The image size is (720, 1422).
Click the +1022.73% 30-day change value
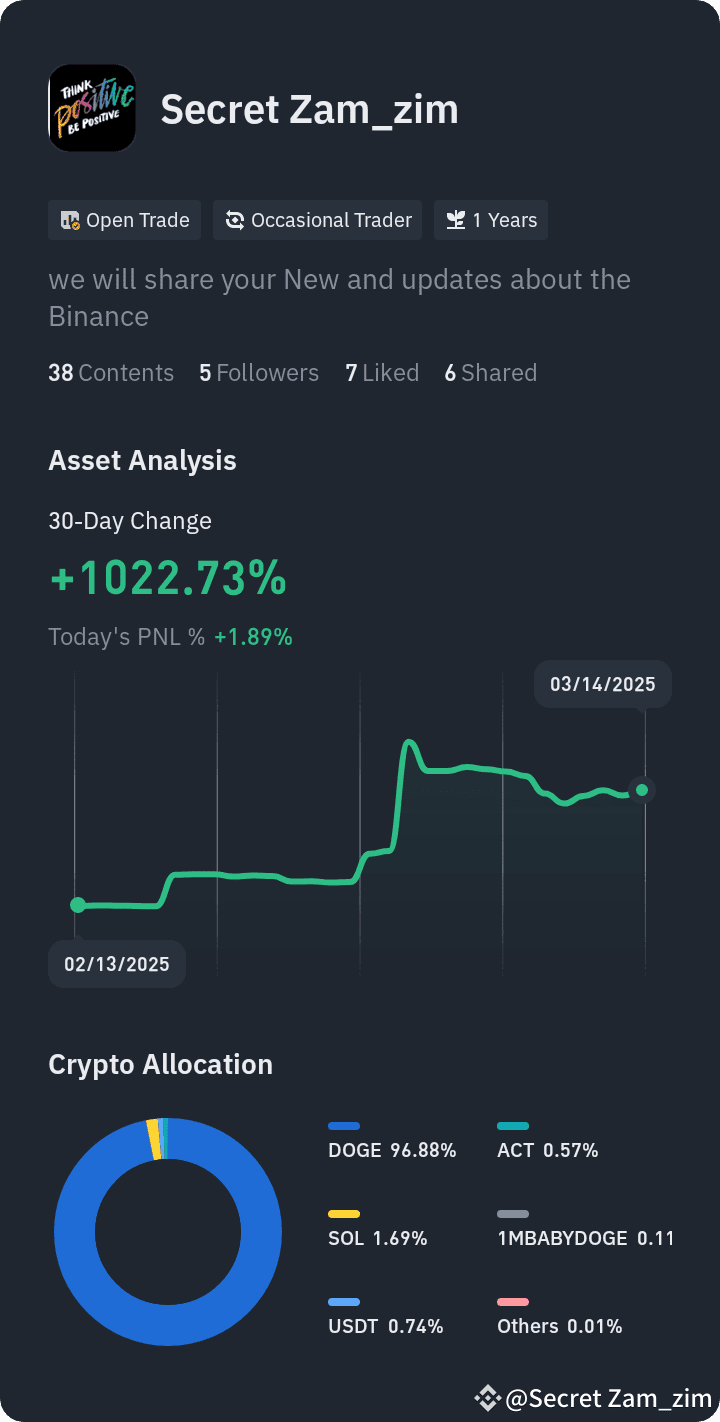click(168, 579)
